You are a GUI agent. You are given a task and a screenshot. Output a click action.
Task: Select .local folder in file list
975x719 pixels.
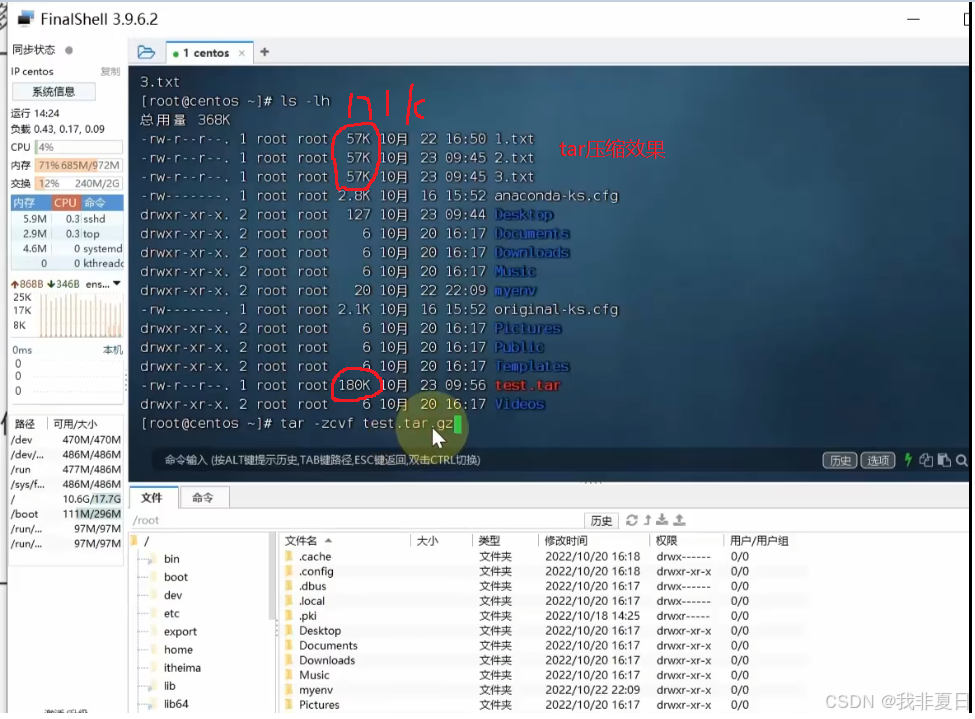(312, 601)
